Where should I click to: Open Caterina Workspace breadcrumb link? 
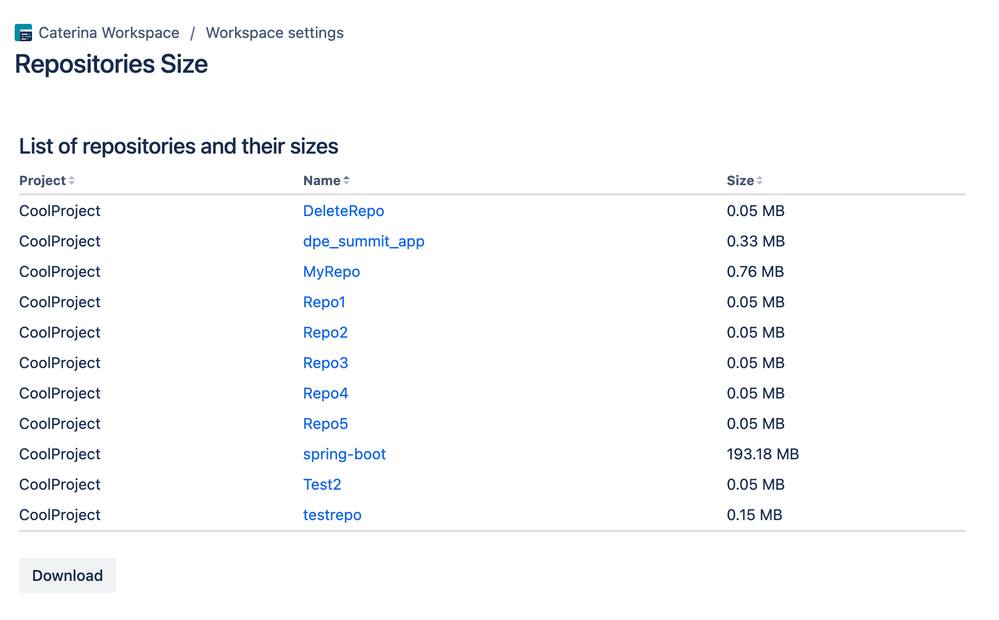pos(109,33)
